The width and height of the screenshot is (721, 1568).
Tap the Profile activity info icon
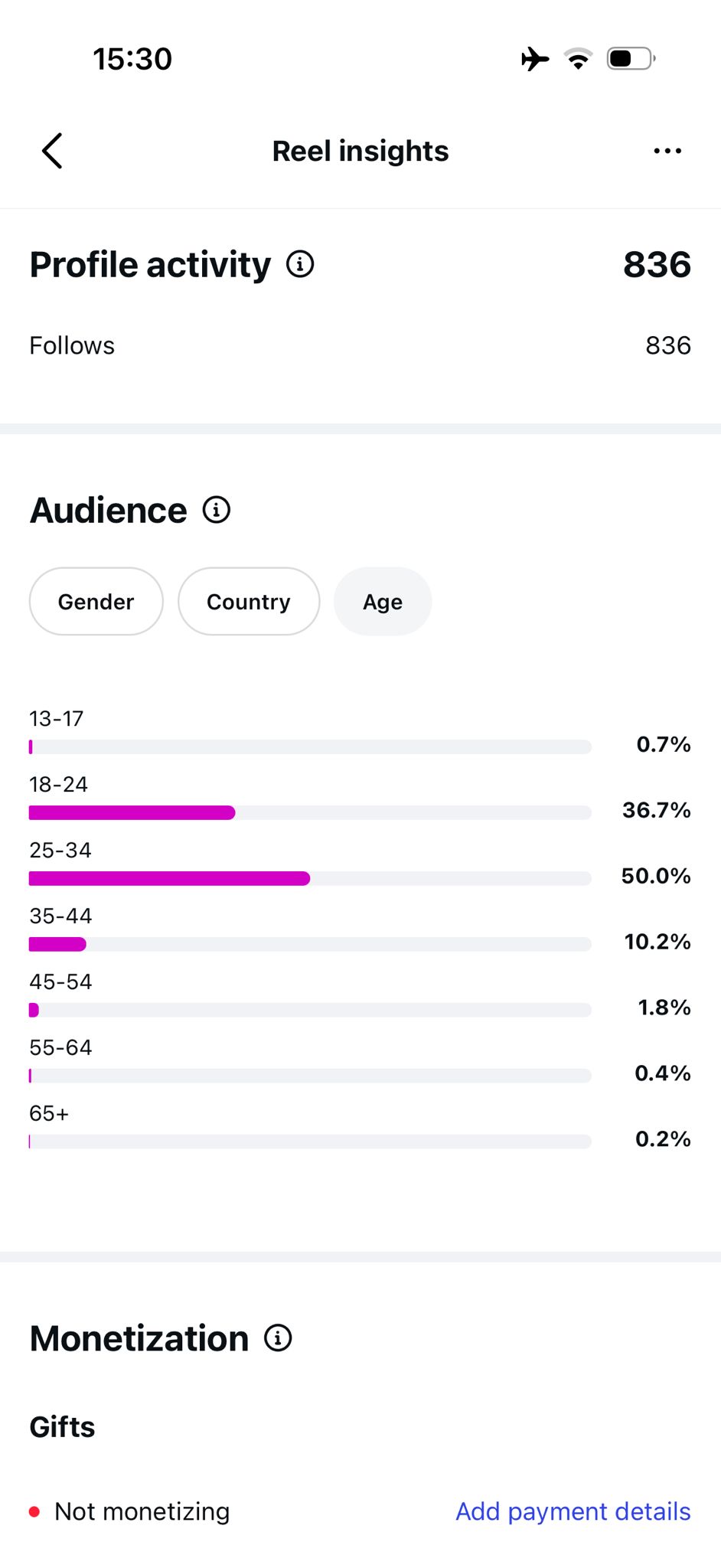tap(300, 264)
